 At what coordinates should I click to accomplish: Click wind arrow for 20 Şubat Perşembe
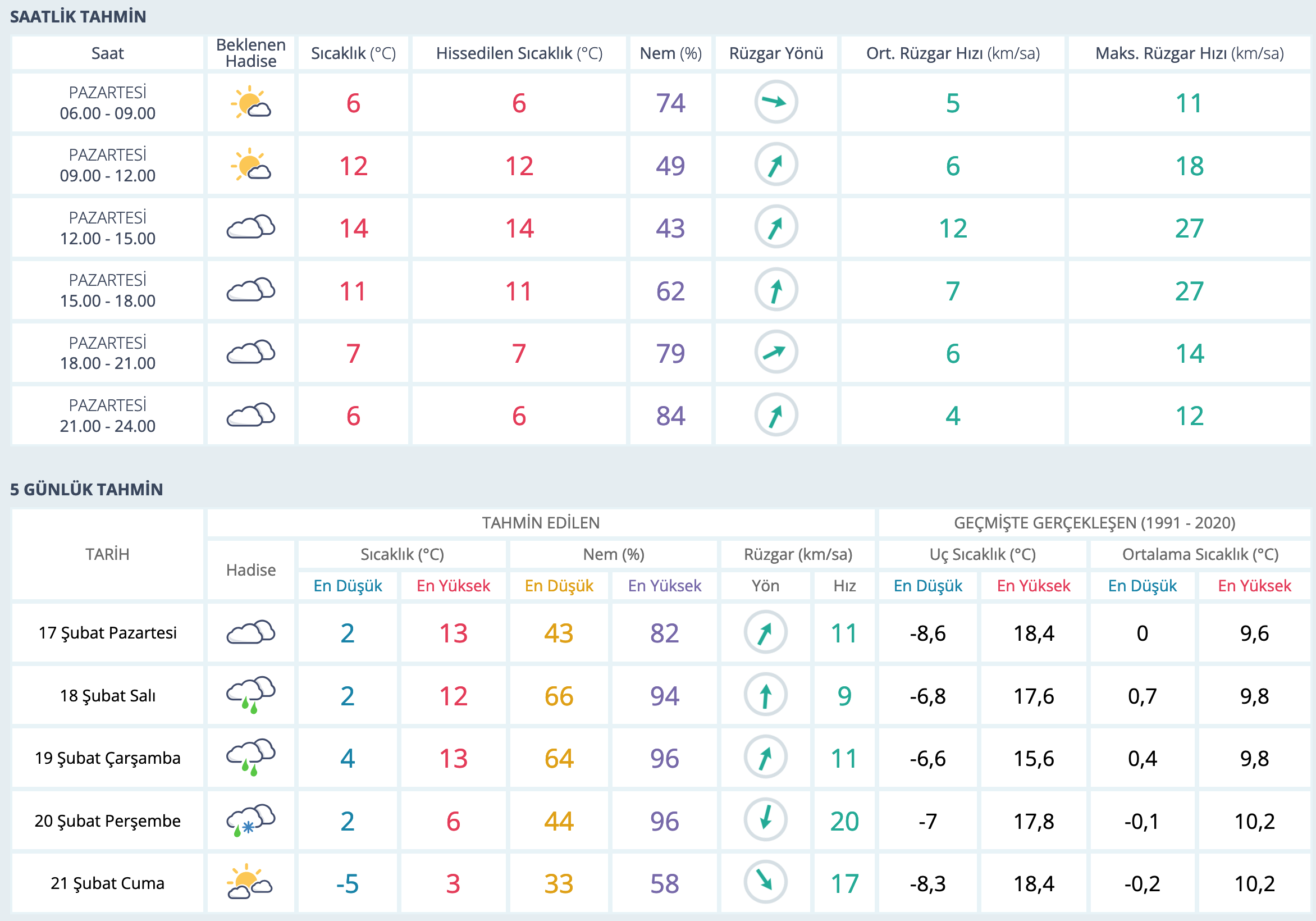click(x=765, y=819)
